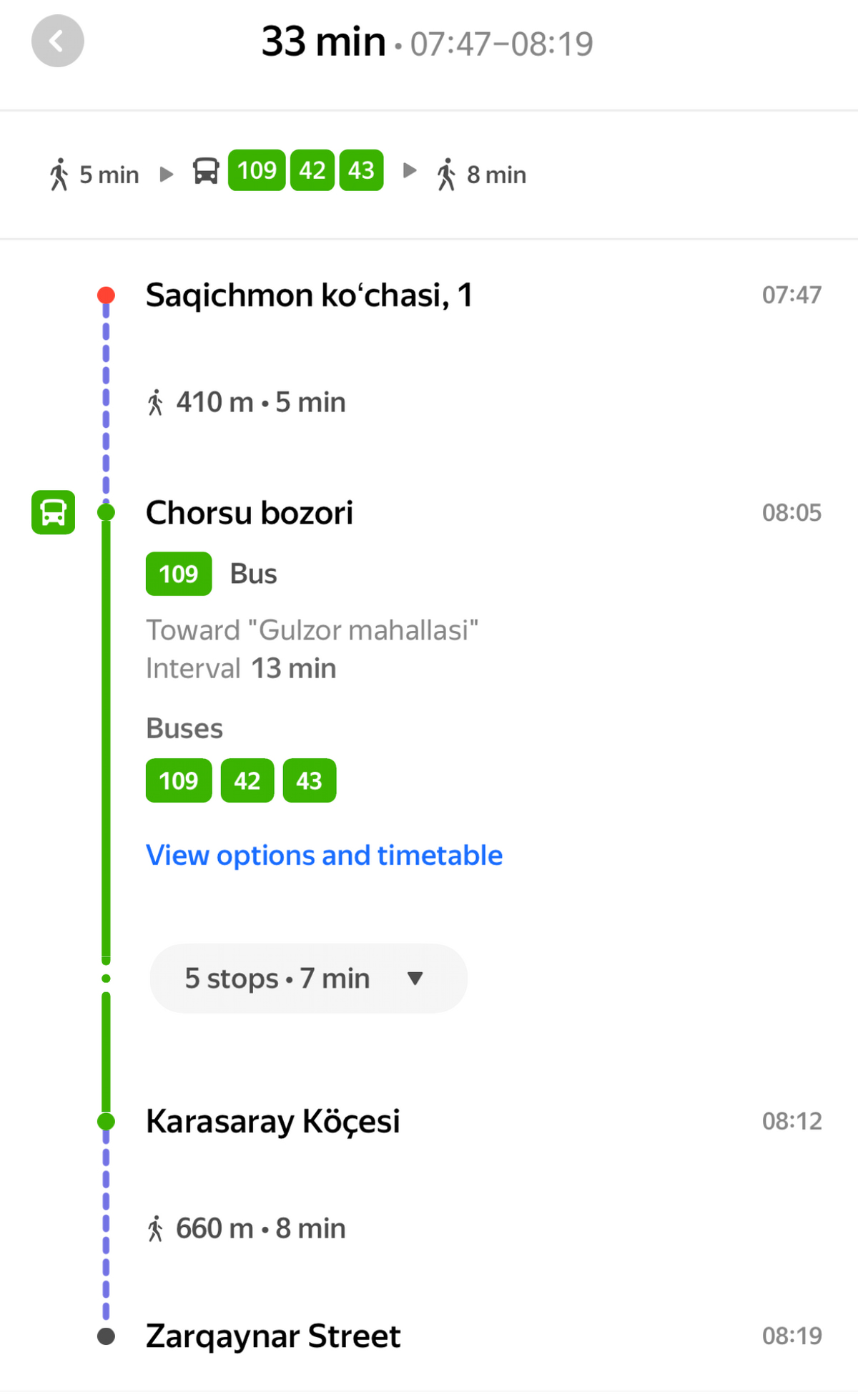The height and width of the screenshot is (1400, 858).
Task: Tap the walking icon next to 410 m
Action: (155, 403)
